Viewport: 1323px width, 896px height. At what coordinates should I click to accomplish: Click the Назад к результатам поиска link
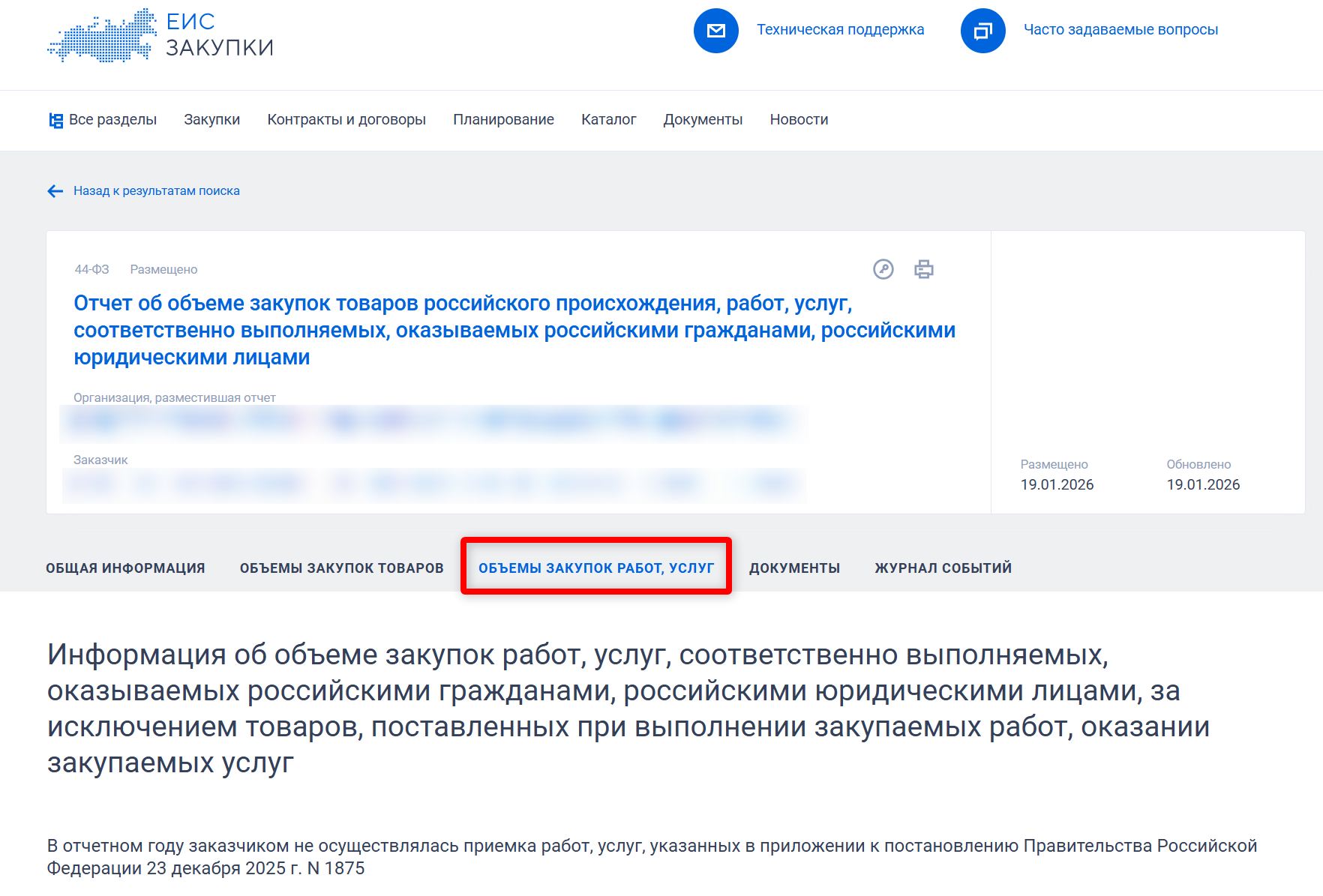pos(155,191)
